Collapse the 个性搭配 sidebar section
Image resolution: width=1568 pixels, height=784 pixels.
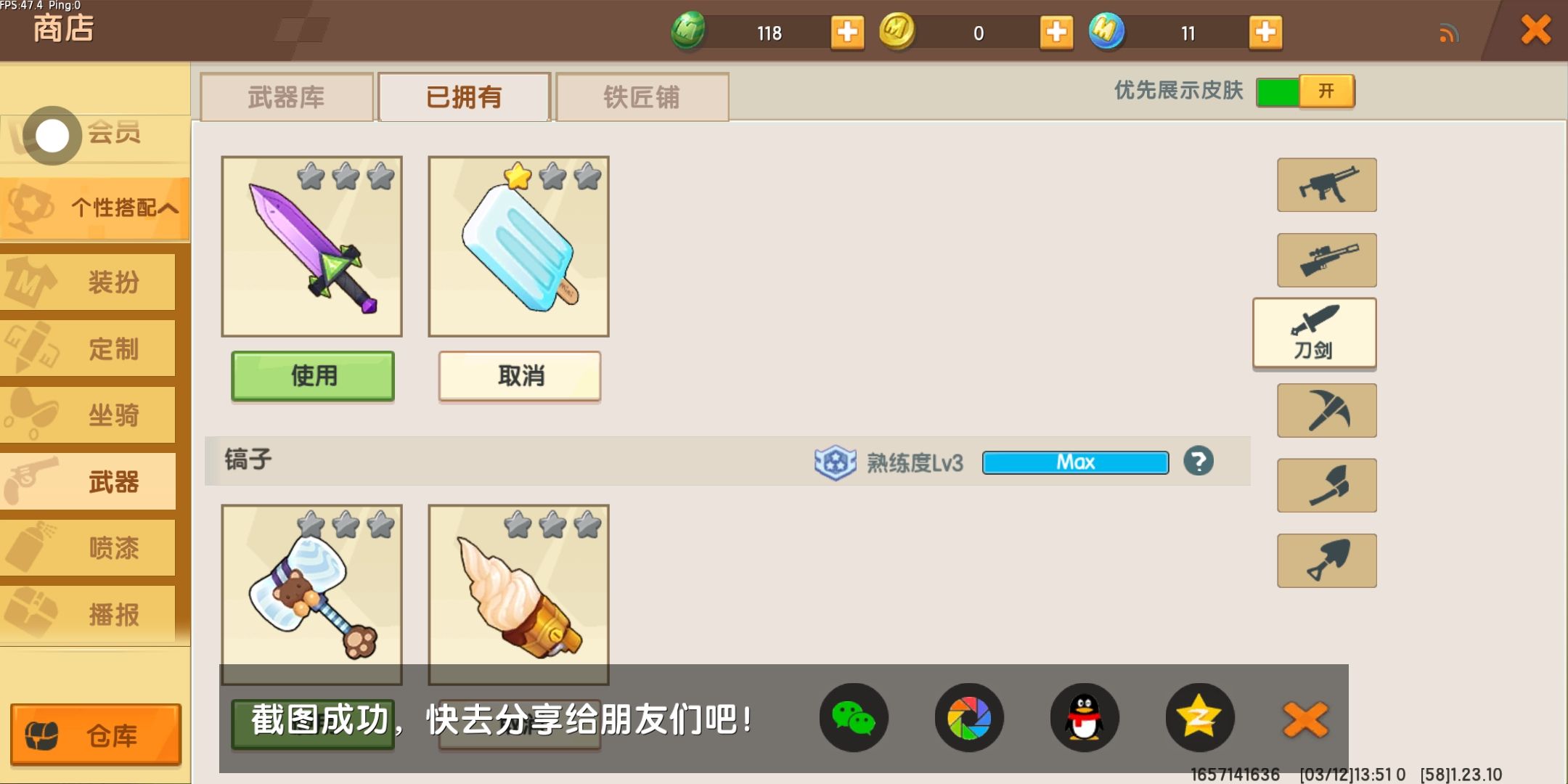point(94,208)
